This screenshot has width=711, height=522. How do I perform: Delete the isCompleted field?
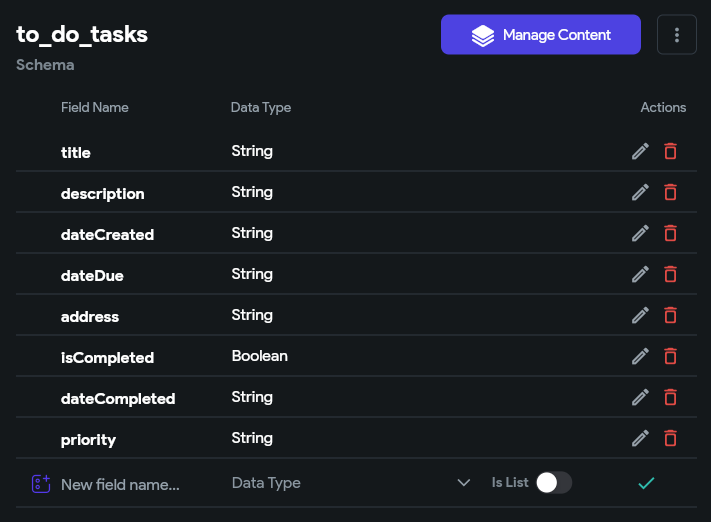(x=670, y=356)
